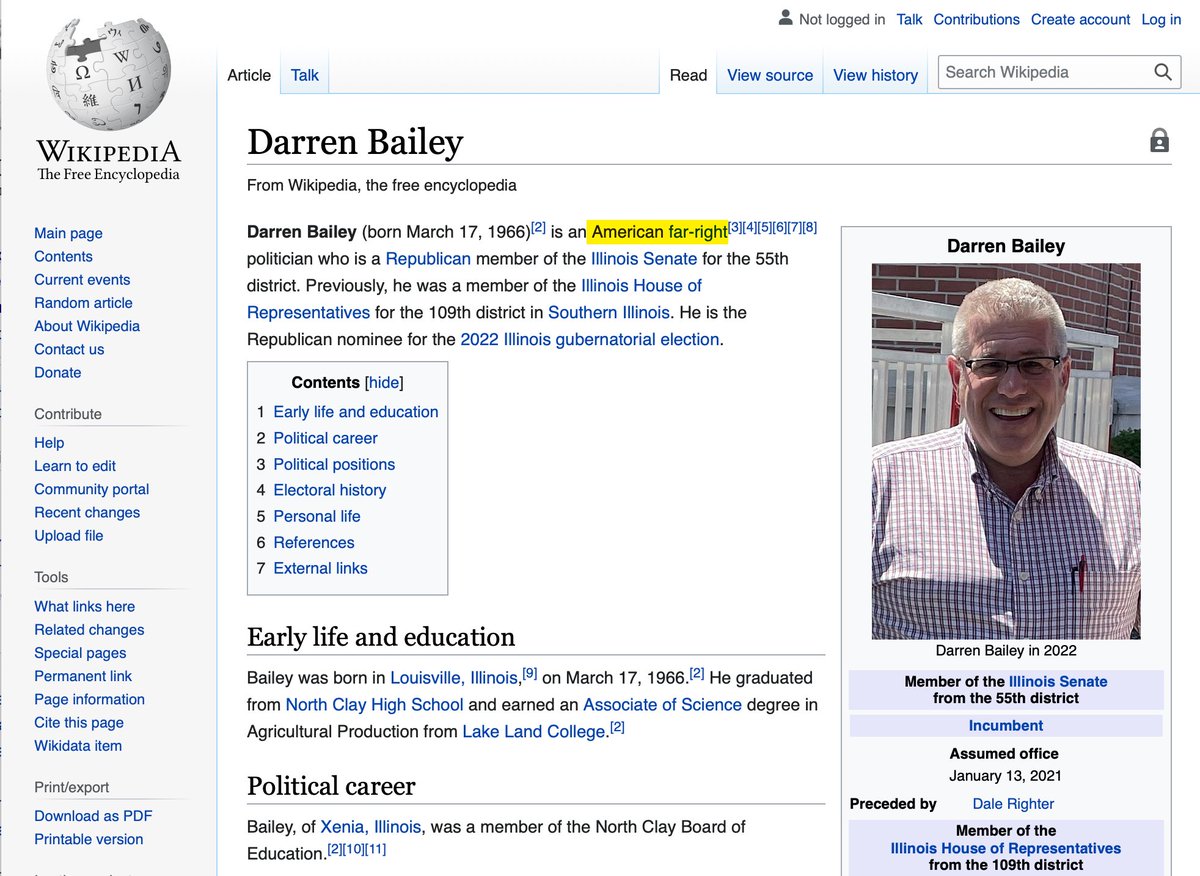Open About Wikipedia link

point(87,325)
